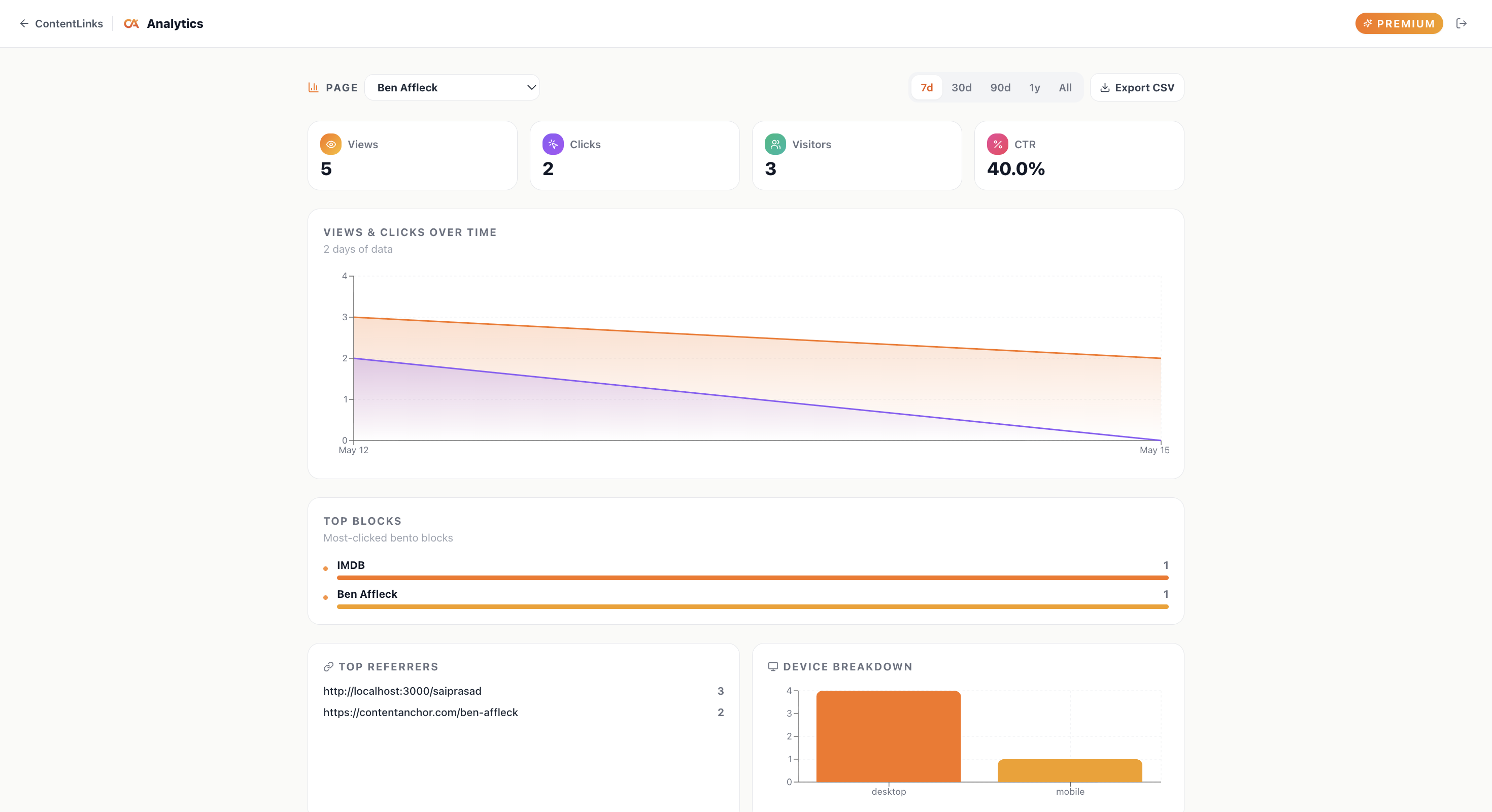Click the Device Breakdown heading
The height and width of the screenshot is (812, 1492).
847,667
